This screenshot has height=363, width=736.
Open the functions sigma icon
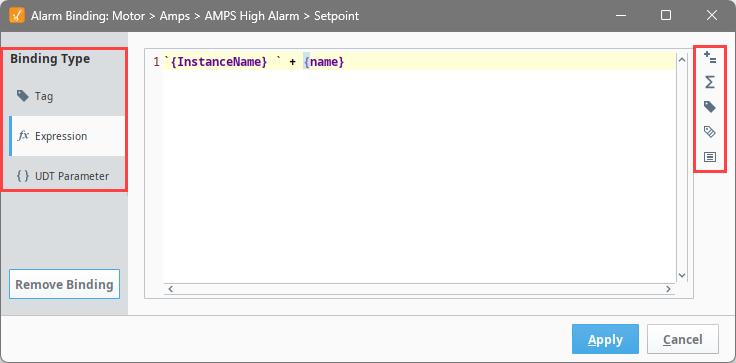point(710,83)
